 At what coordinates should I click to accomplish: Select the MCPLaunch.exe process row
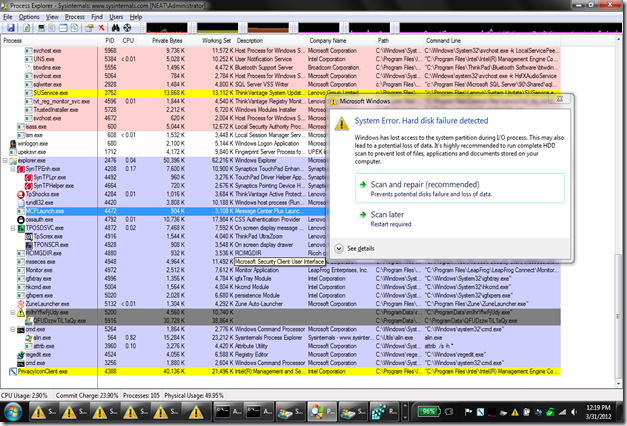tap(44, 211)
